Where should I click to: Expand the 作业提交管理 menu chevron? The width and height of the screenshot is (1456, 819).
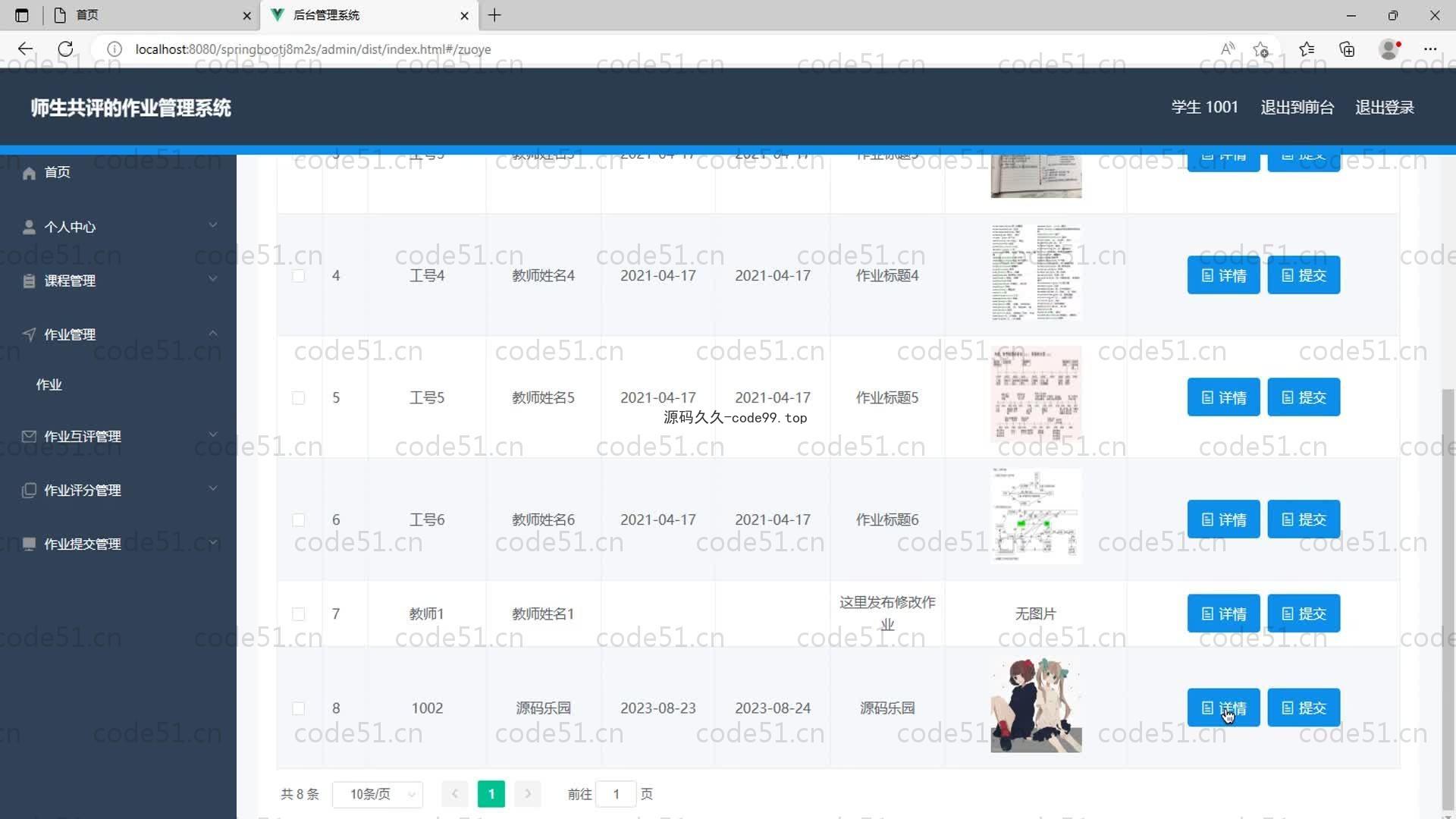coord(213,542)
